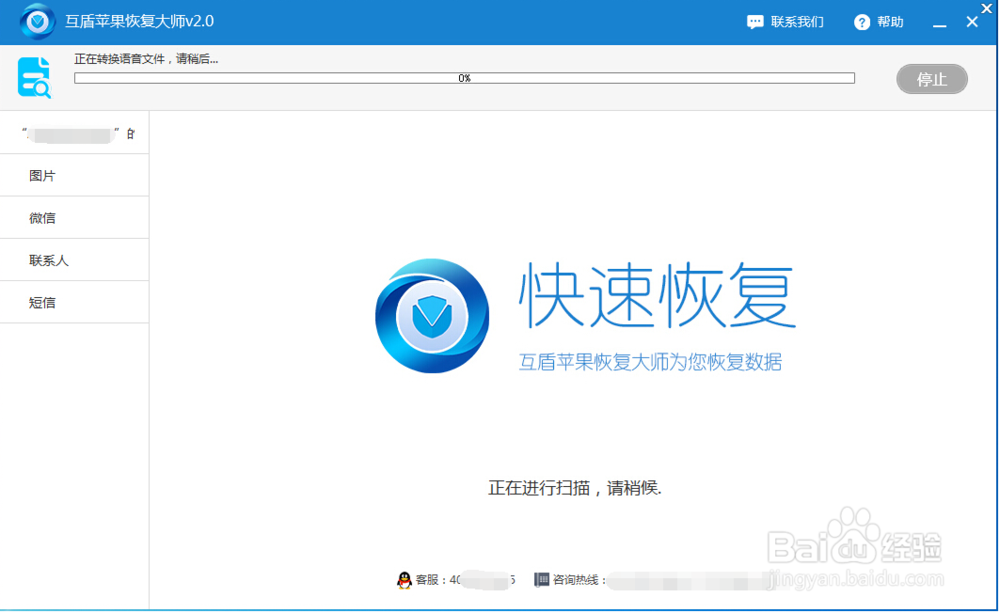
Task: Select the 图片 category in the sidebar
Action: [x=40, y=175]
